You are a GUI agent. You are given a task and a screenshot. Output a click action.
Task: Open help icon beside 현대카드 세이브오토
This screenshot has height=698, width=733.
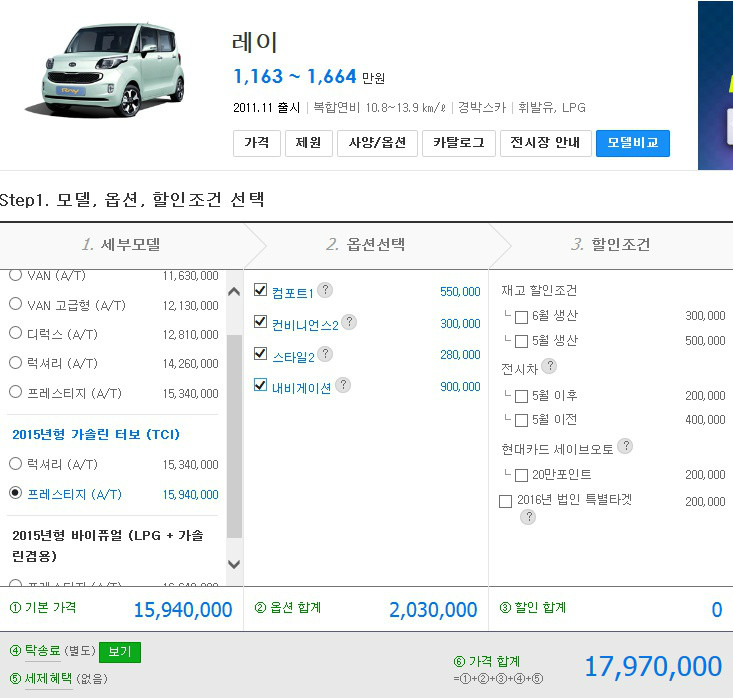[625, 446]
